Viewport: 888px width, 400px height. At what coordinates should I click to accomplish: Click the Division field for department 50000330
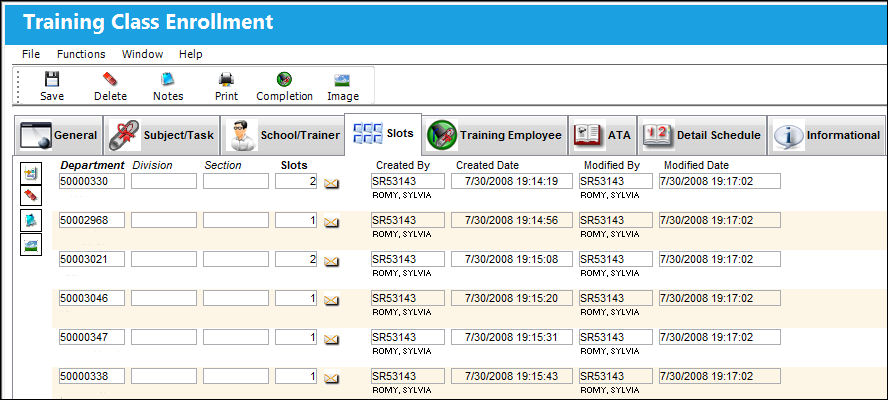pos(164,181)
